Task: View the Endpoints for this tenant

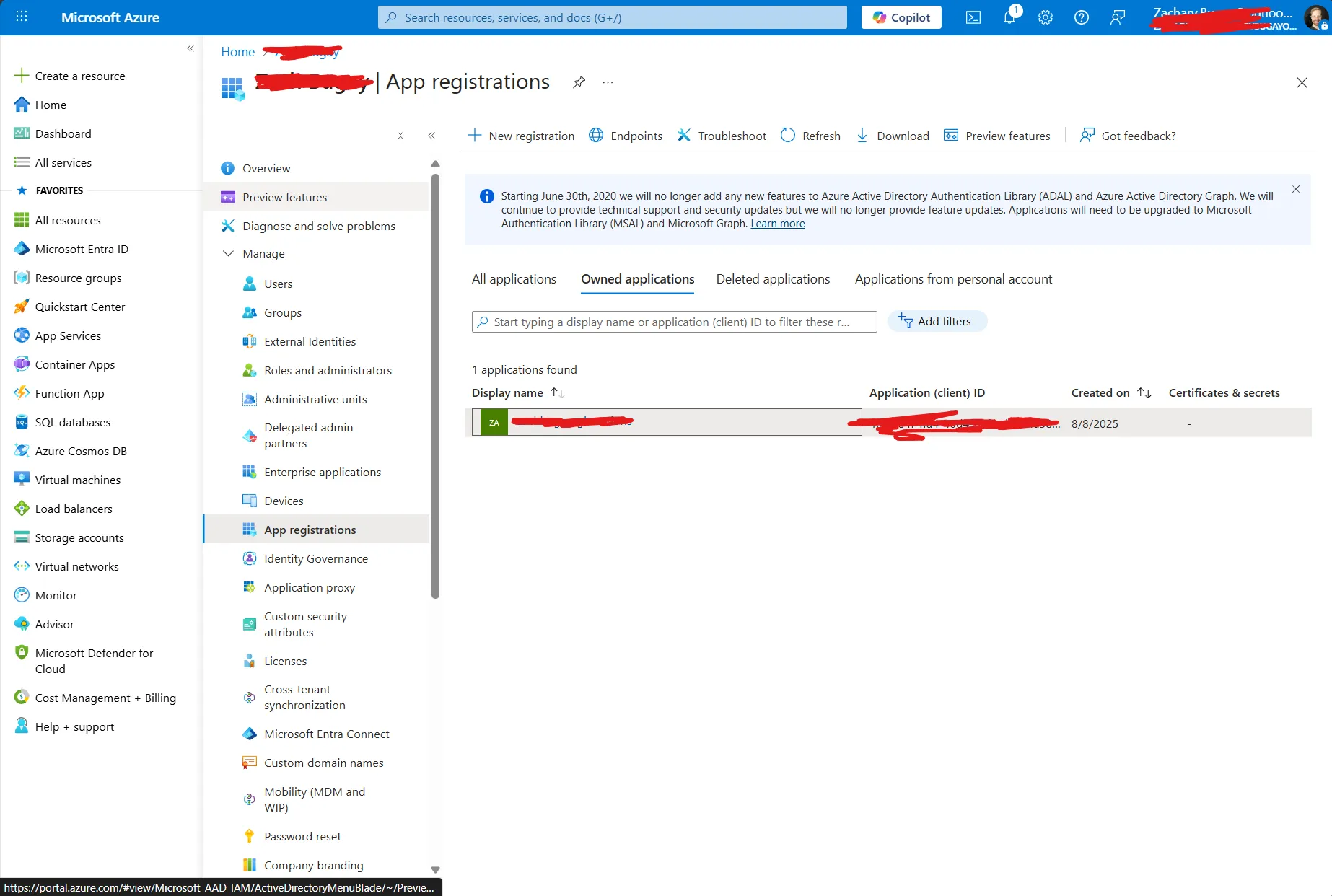Action: [x=626, y=136]
